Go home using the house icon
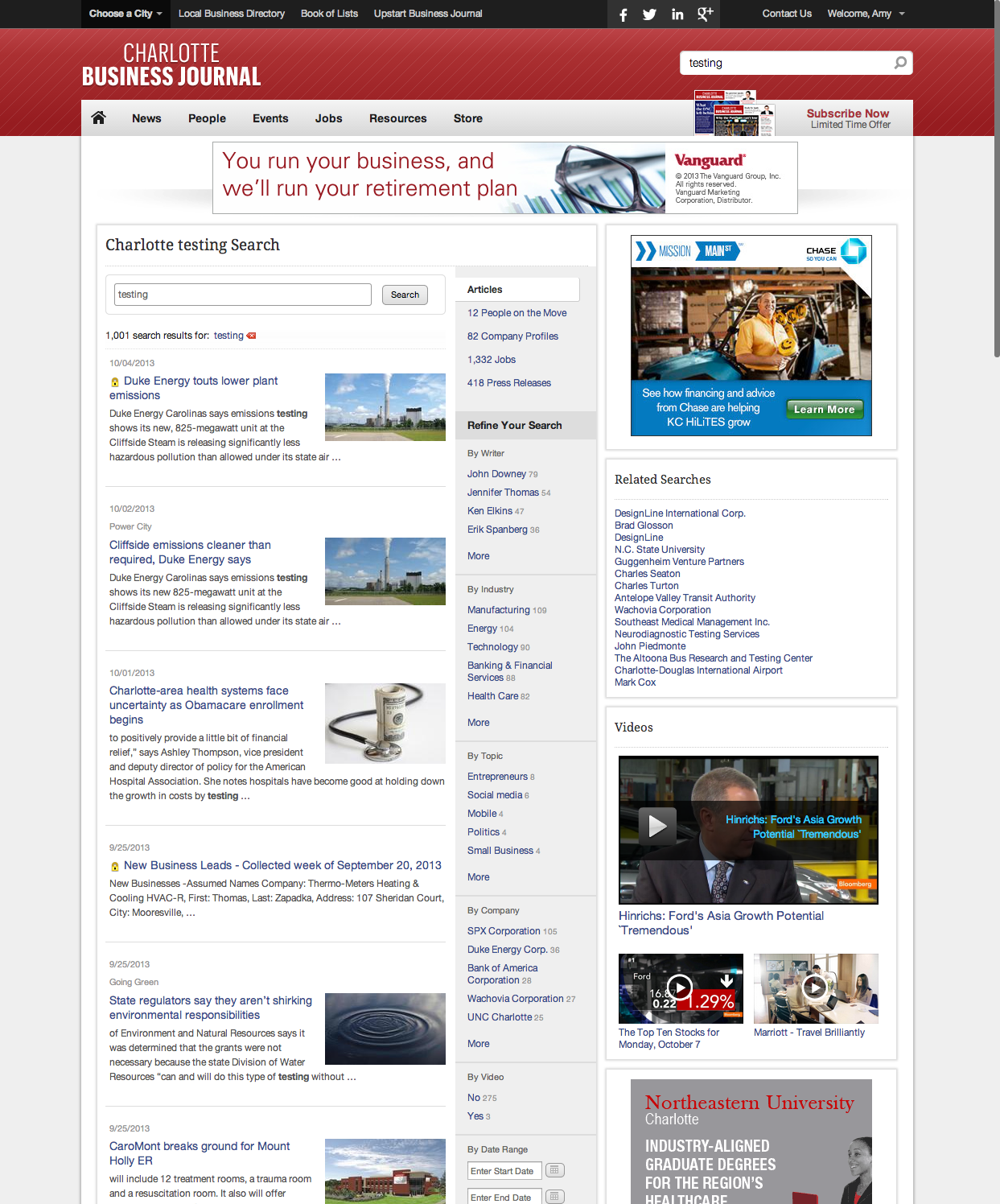The image size is (1000, 1204). click(x=98, y=118)
